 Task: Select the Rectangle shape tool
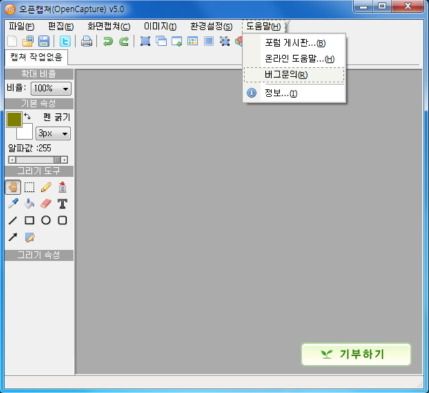(29, 220)
